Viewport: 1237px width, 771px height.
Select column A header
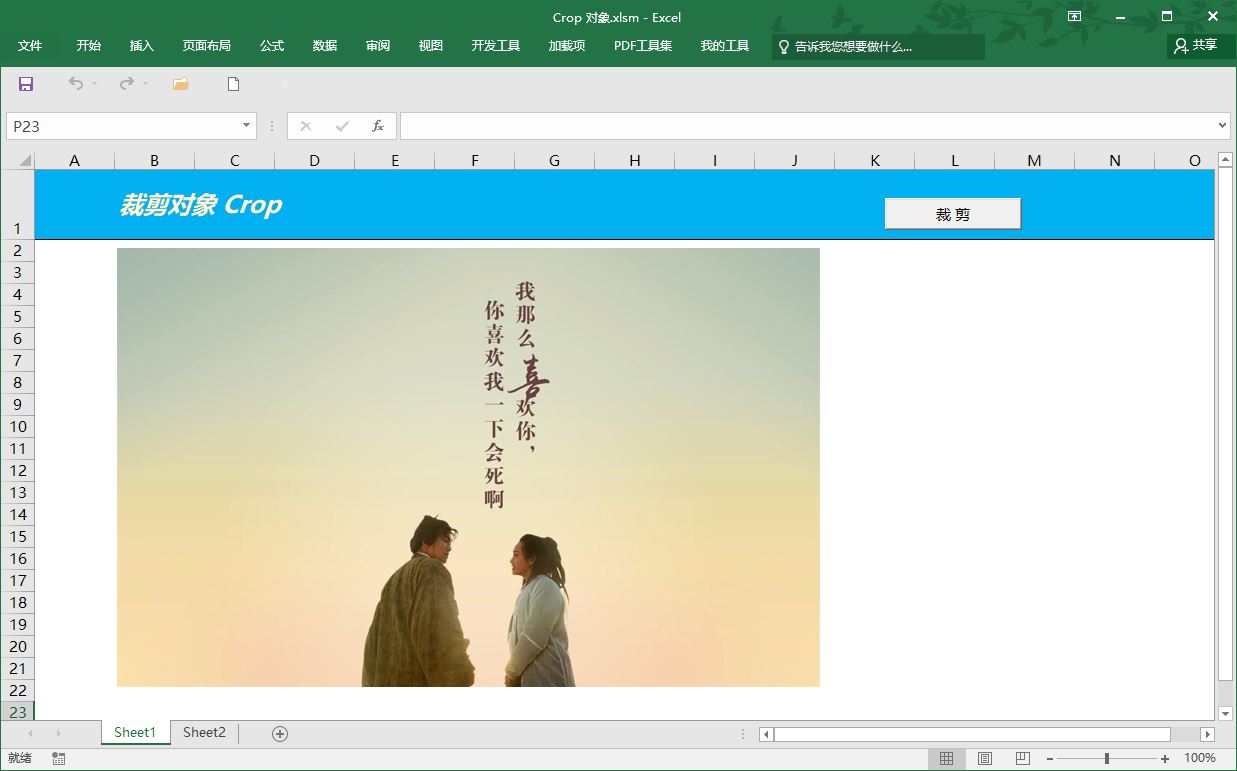[74, 160]
